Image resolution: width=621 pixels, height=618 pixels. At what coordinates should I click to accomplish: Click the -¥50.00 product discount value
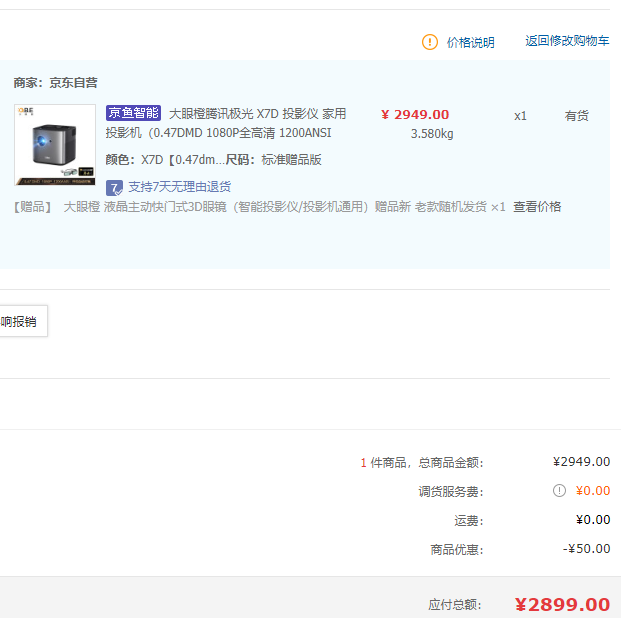[587, 549]
